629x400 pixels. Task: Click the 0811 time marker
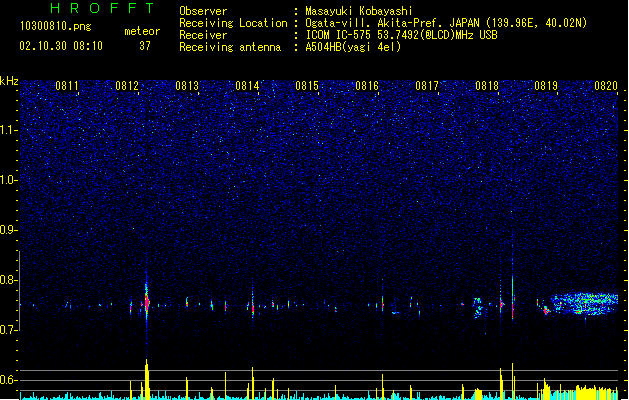click(x=67, y=86)
